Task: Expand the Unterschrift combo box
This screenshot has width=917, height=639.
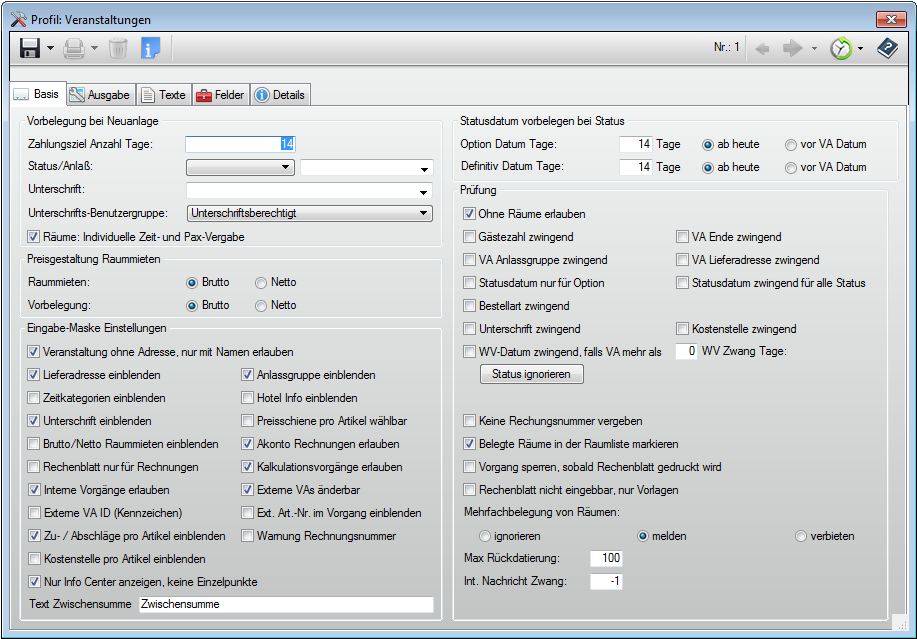Action: point(424,190)
